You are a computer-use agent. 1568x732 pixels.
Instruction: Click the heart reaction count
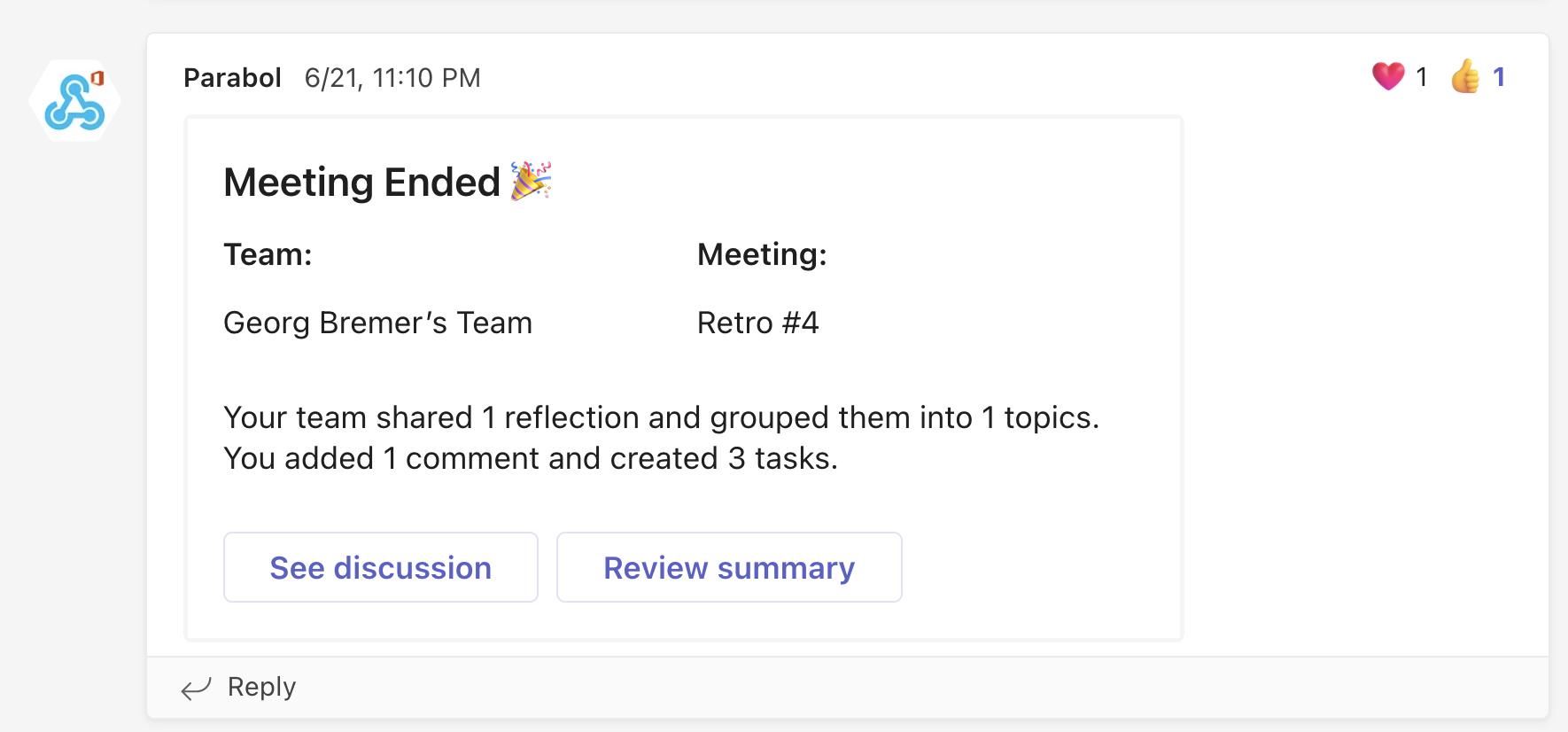[x=1422, y=77]
